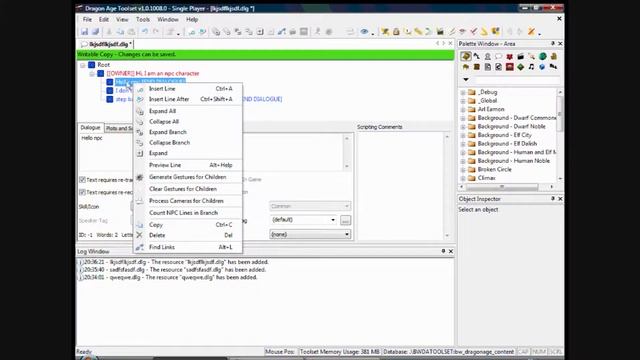640x360 pixels.
Task: Choose Copy from context menu
Action: click(188, 224)
